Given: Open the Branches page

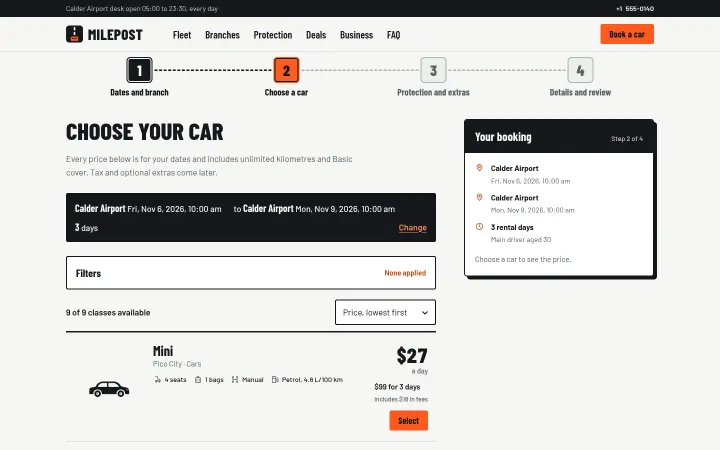Looking at the screenshot, I should 222,35.
